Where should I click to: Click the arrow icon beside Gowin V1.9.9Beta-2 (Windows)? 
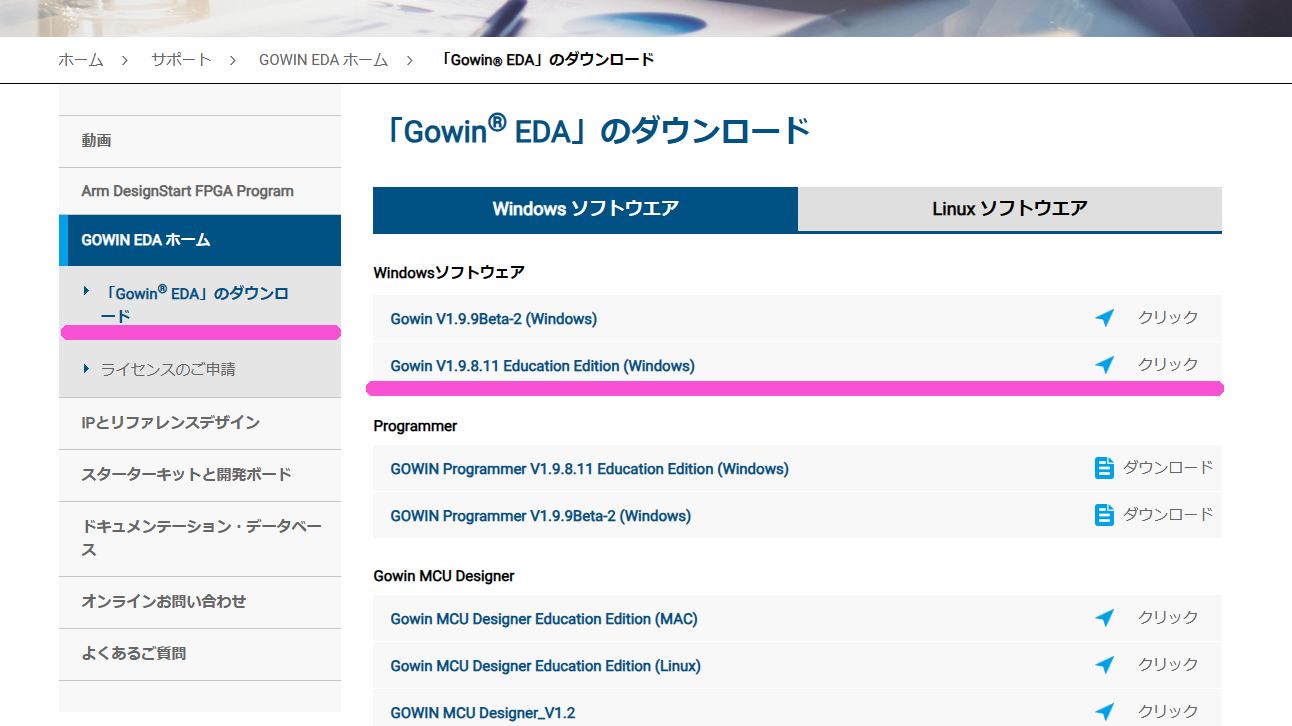point(1104,318)
